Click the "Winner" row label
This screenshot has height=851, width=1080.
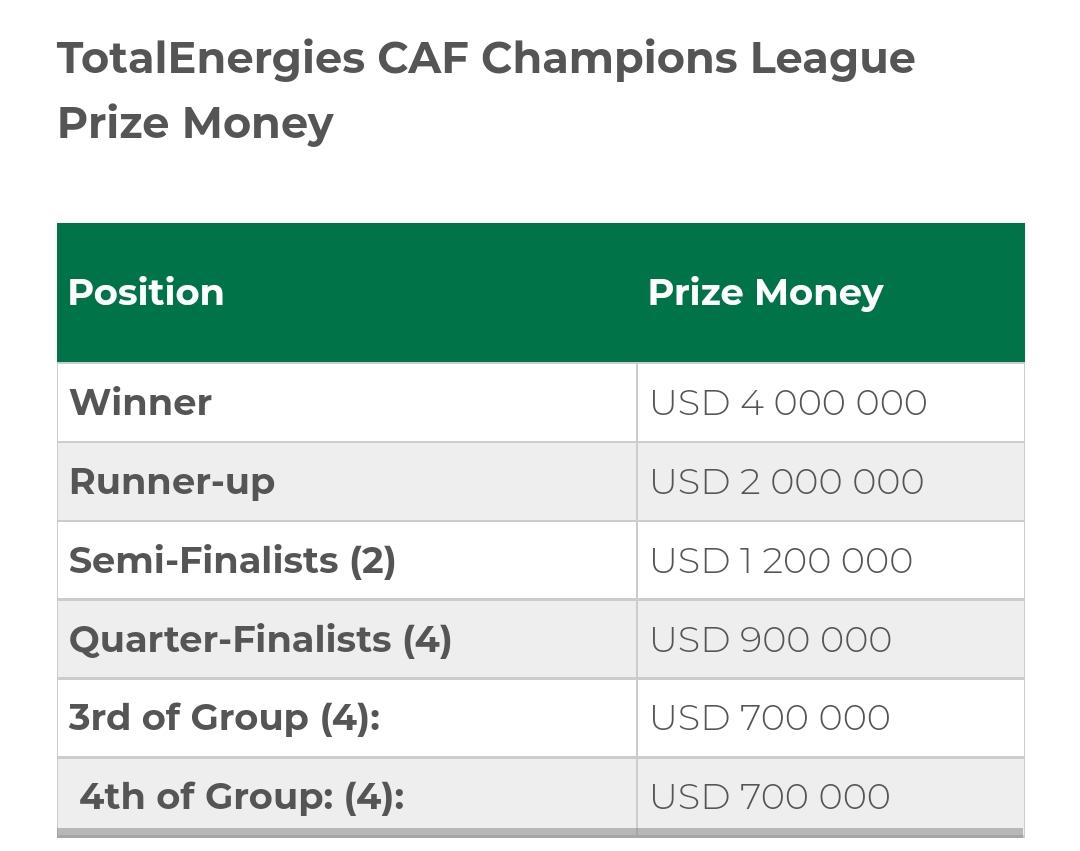(x=140, y=403)
